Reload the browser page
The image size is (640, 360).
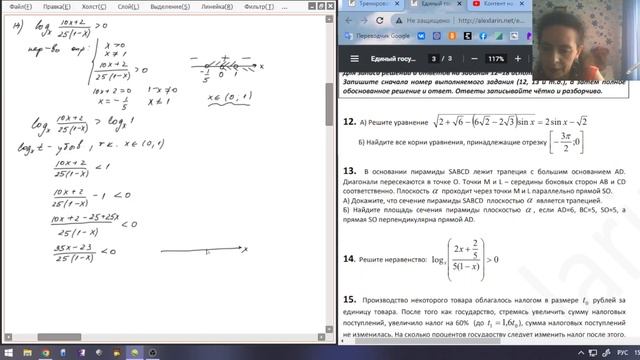point(380,20)
